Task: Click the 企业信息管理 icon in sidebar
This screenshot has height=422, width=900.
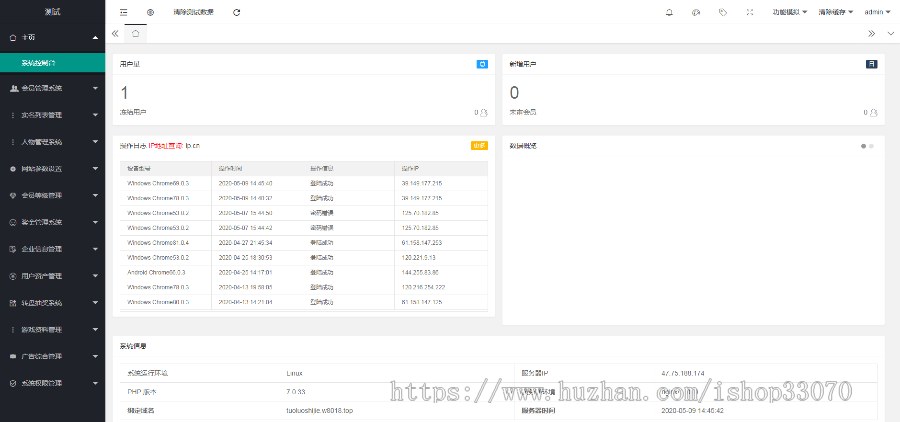Action: (x=13, y=249)
